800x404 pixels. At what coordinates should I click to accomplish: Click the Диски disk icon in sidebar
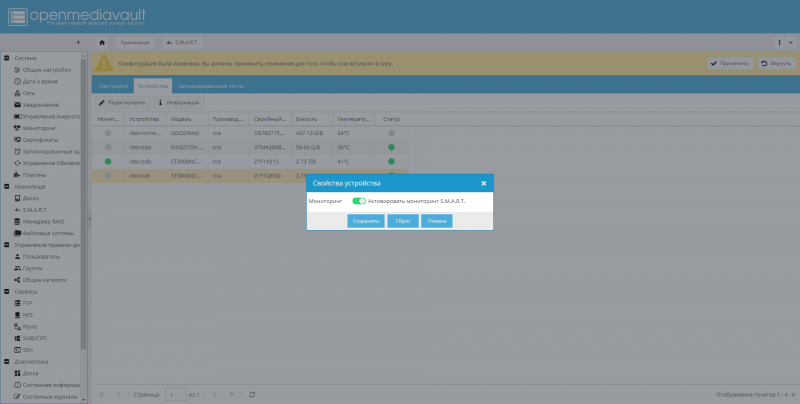pyautogui.click(x=17, y=198)
